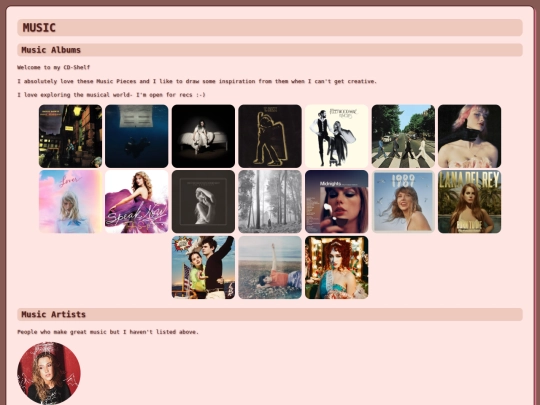Select the dark blue underwater album cover
The width and height of the screenshot is (540, 405).
pyautogui.click(x=137, y=136)
